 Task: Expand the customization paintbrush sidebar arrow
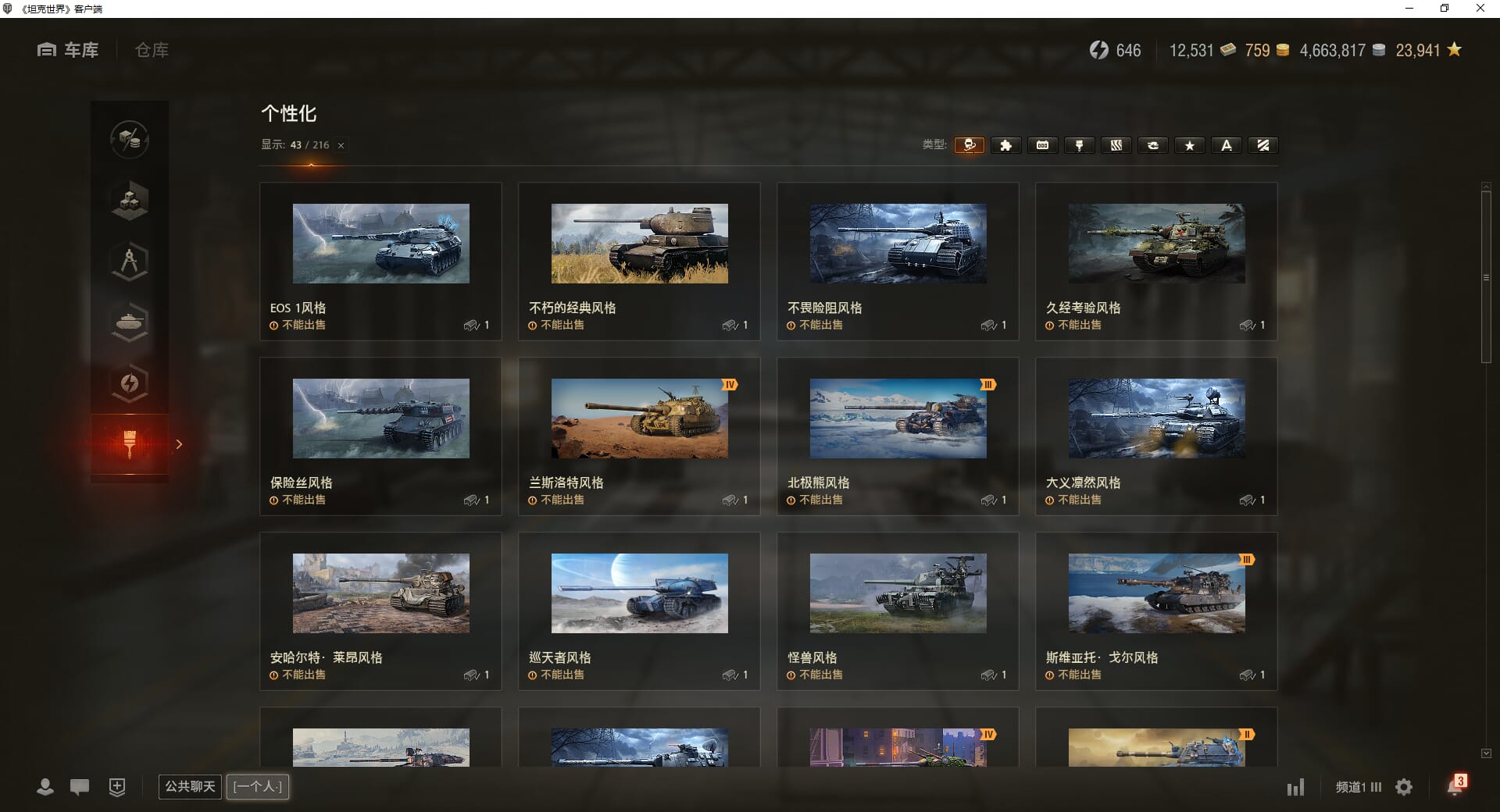click(x=179, y=444)
